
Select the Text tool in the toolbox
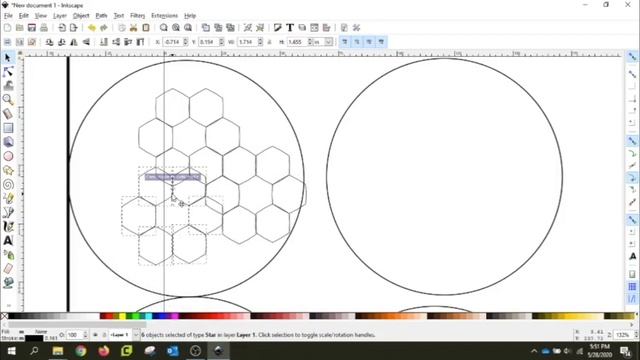[8, 241]
